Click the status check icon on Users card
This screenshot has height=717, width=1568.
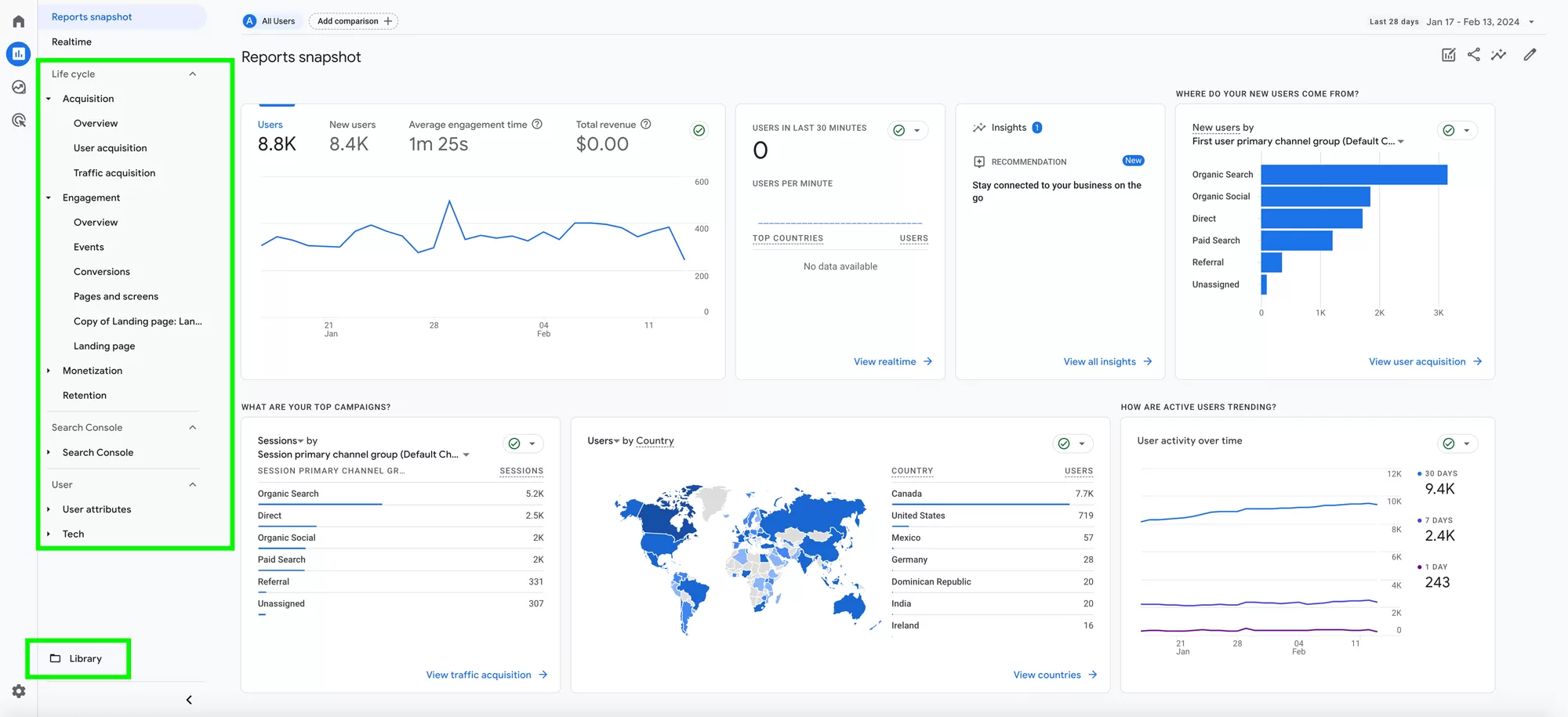click(x=699, y=130)
